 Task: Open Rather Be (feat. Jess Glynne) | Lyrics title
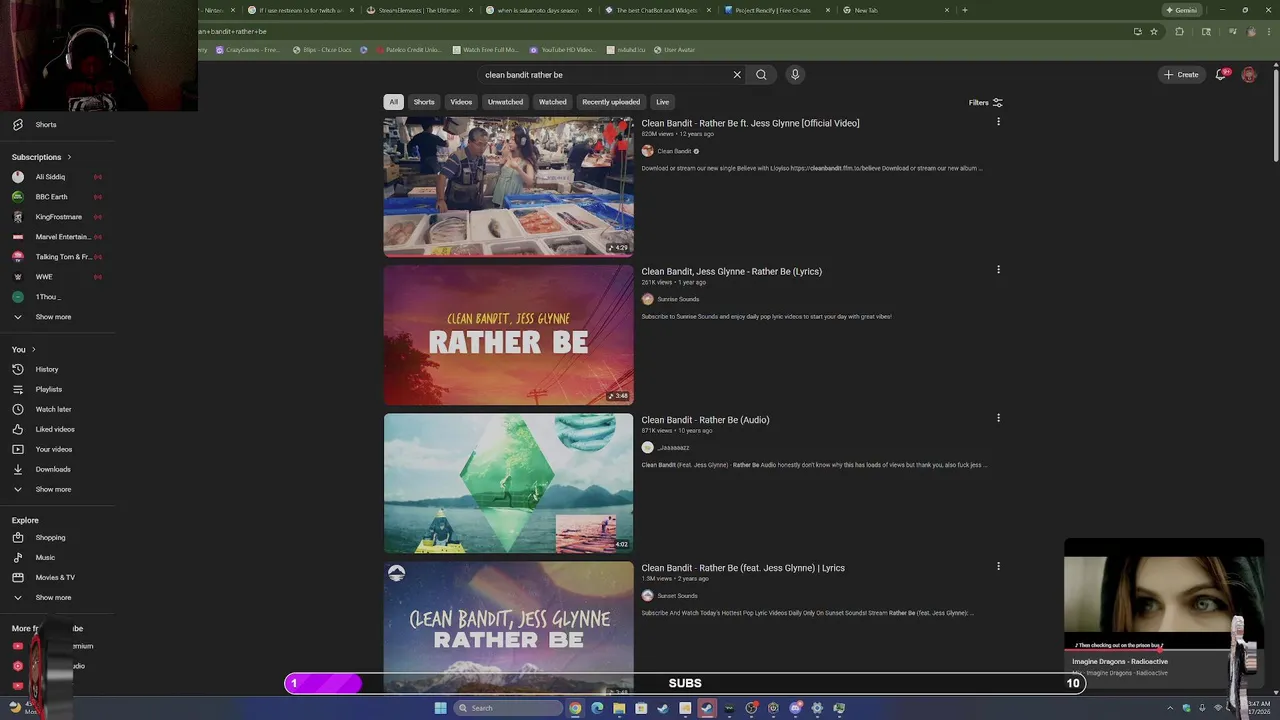click(743, 568)
